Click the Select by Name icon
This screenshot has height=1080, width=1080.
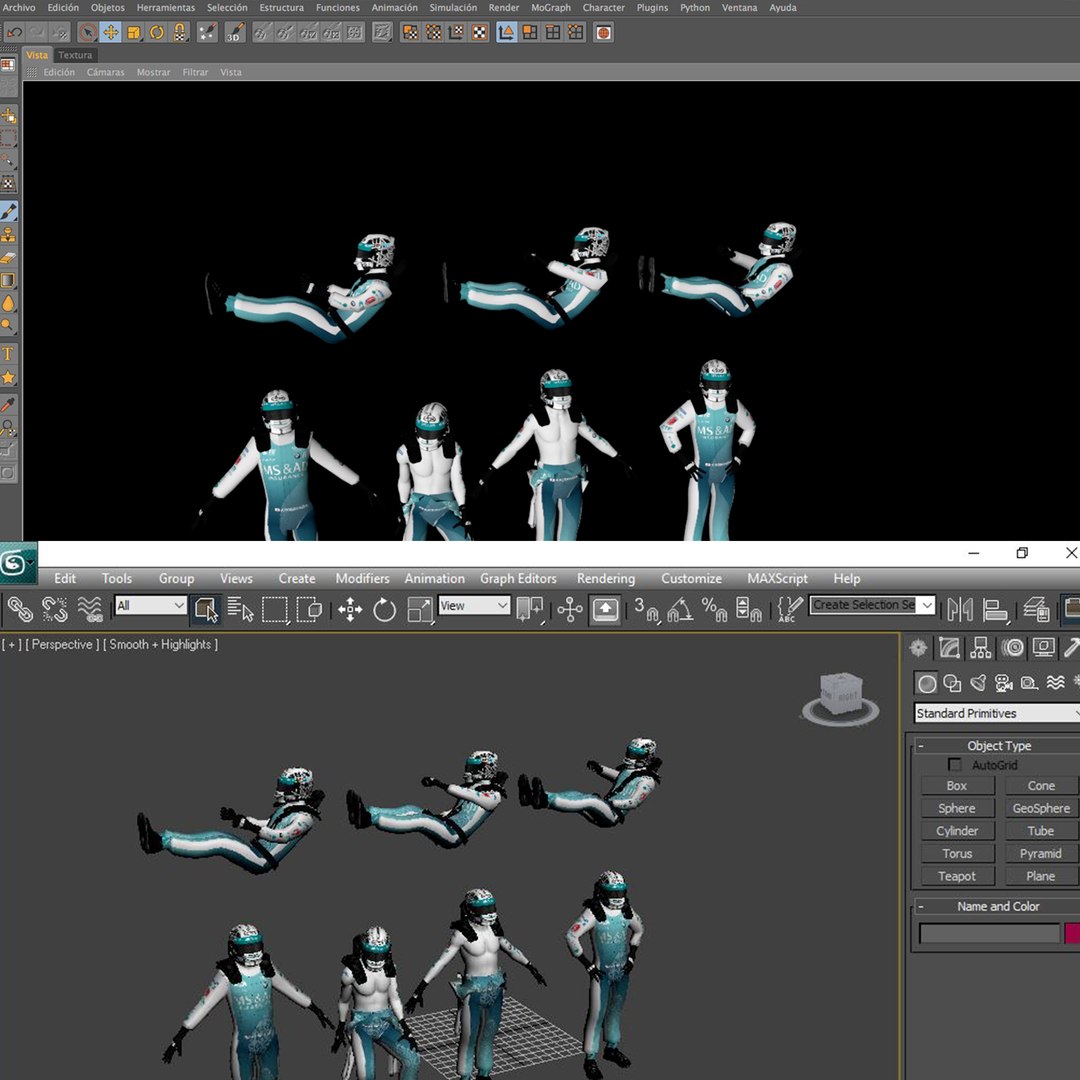click(x=240, y=610)
